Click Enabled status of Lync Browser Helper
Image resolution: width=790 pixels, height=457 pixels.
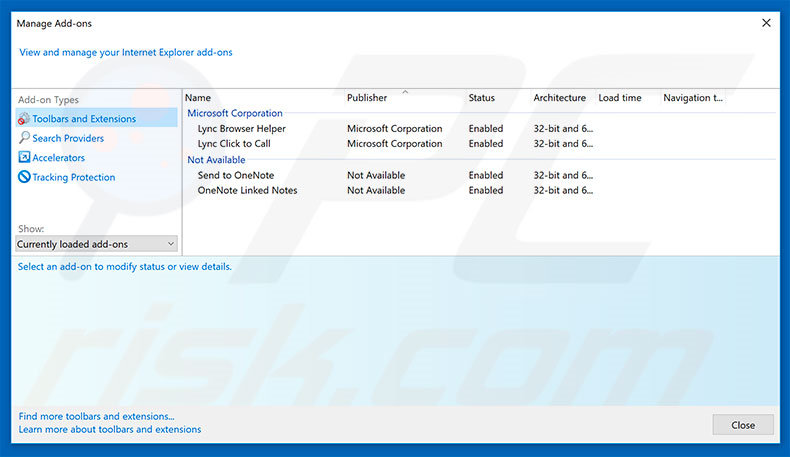coord(486,128)
